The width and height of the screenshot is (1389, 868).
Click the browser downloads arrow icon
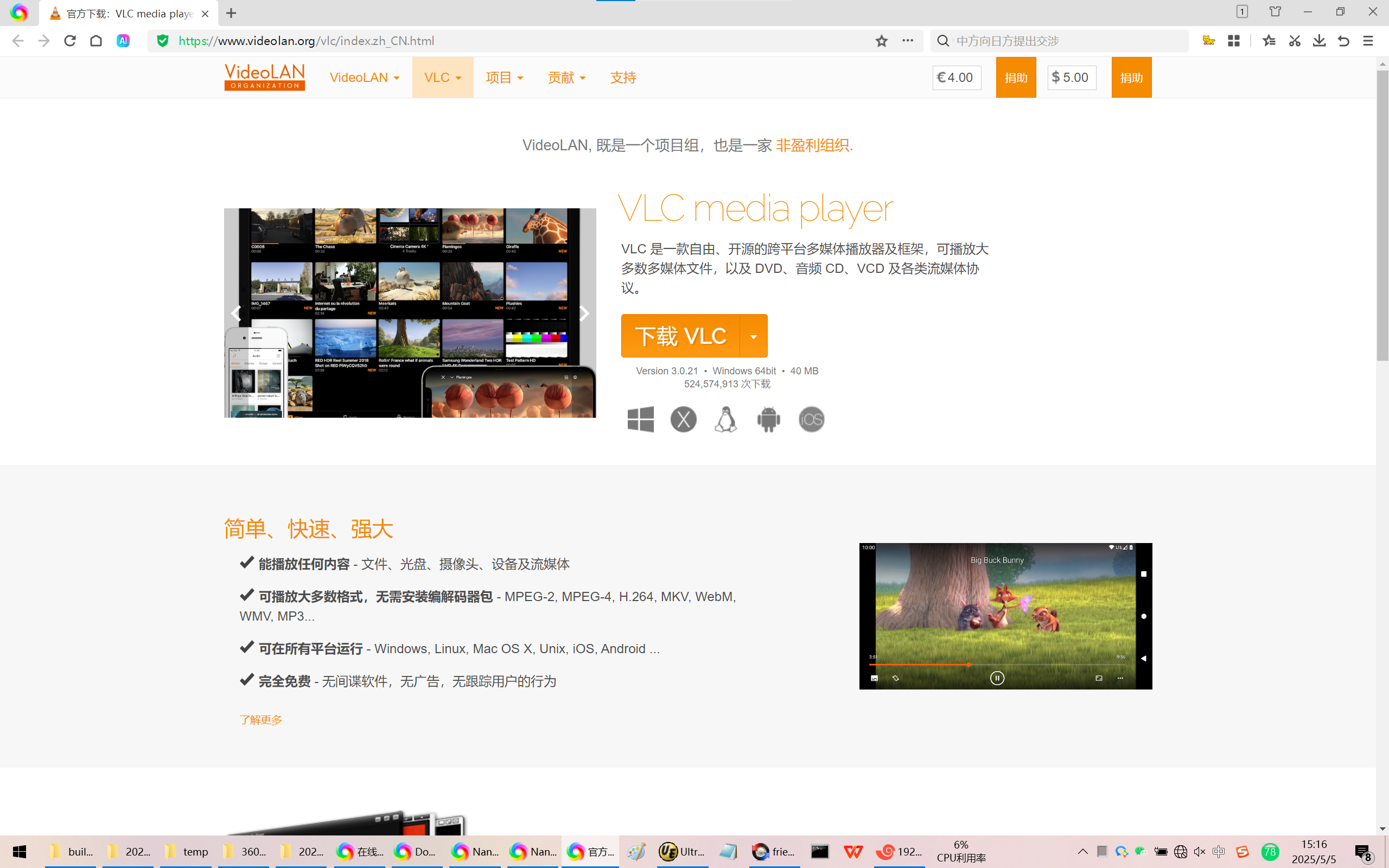point(1319,41)
